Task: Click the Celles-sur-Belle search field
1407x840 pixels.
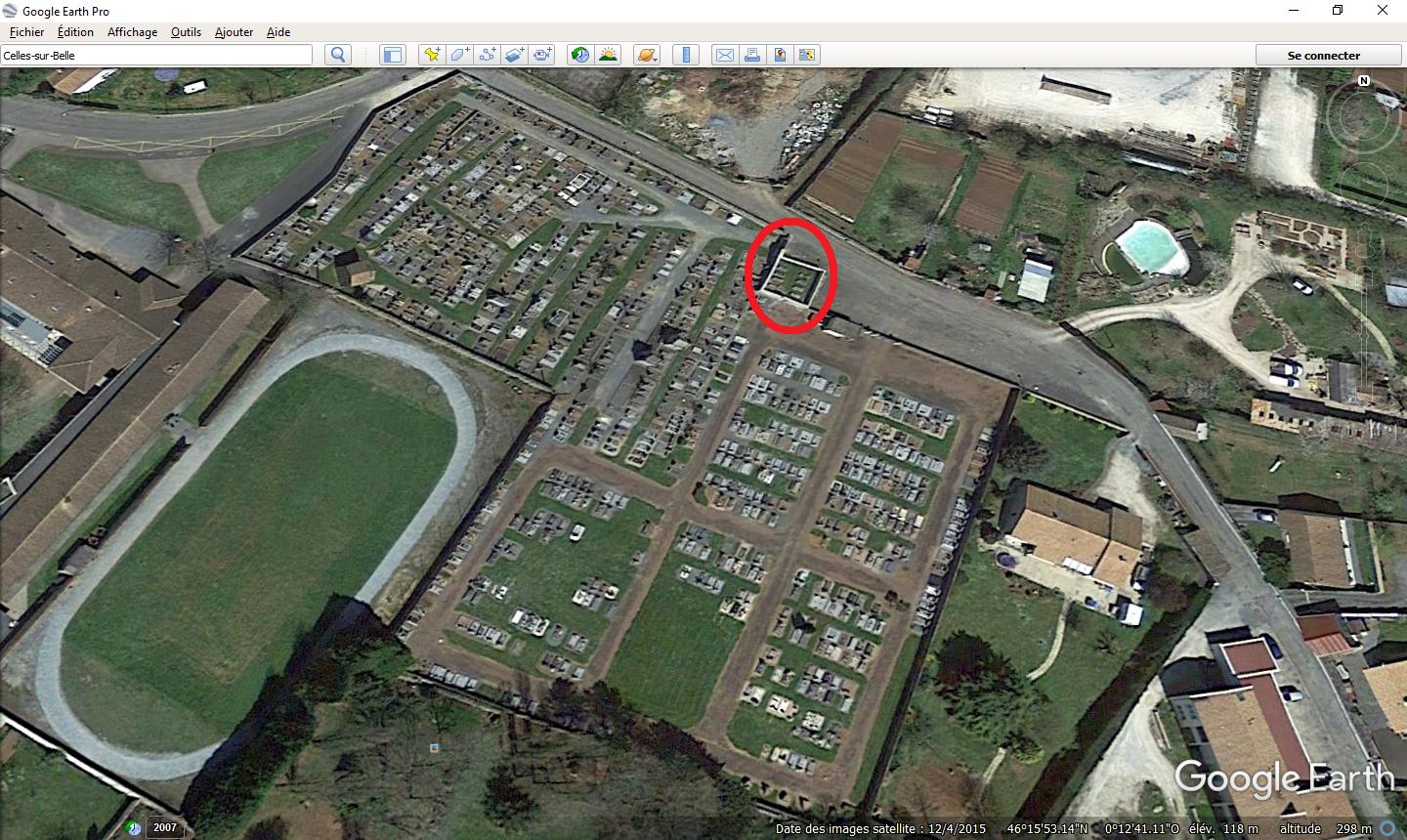Action: pos(156,55)
